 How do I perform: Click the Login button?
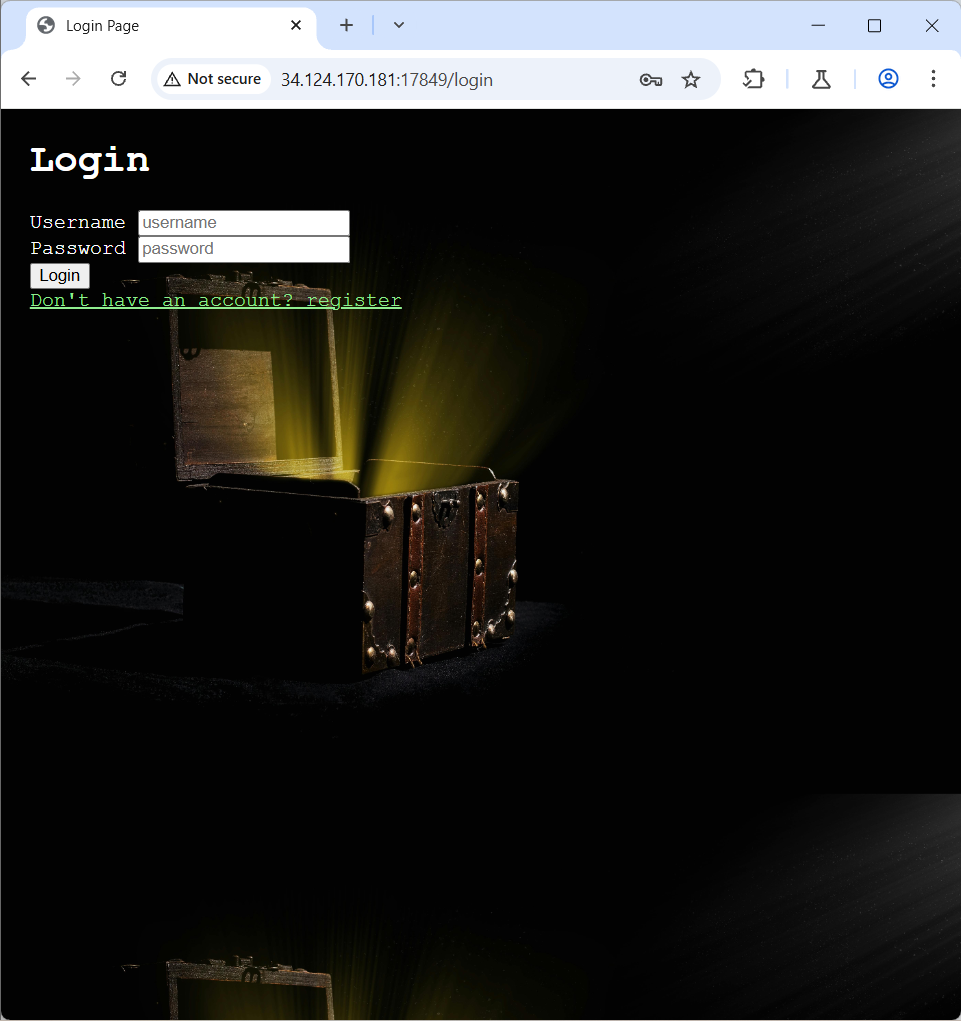[60, 275]
